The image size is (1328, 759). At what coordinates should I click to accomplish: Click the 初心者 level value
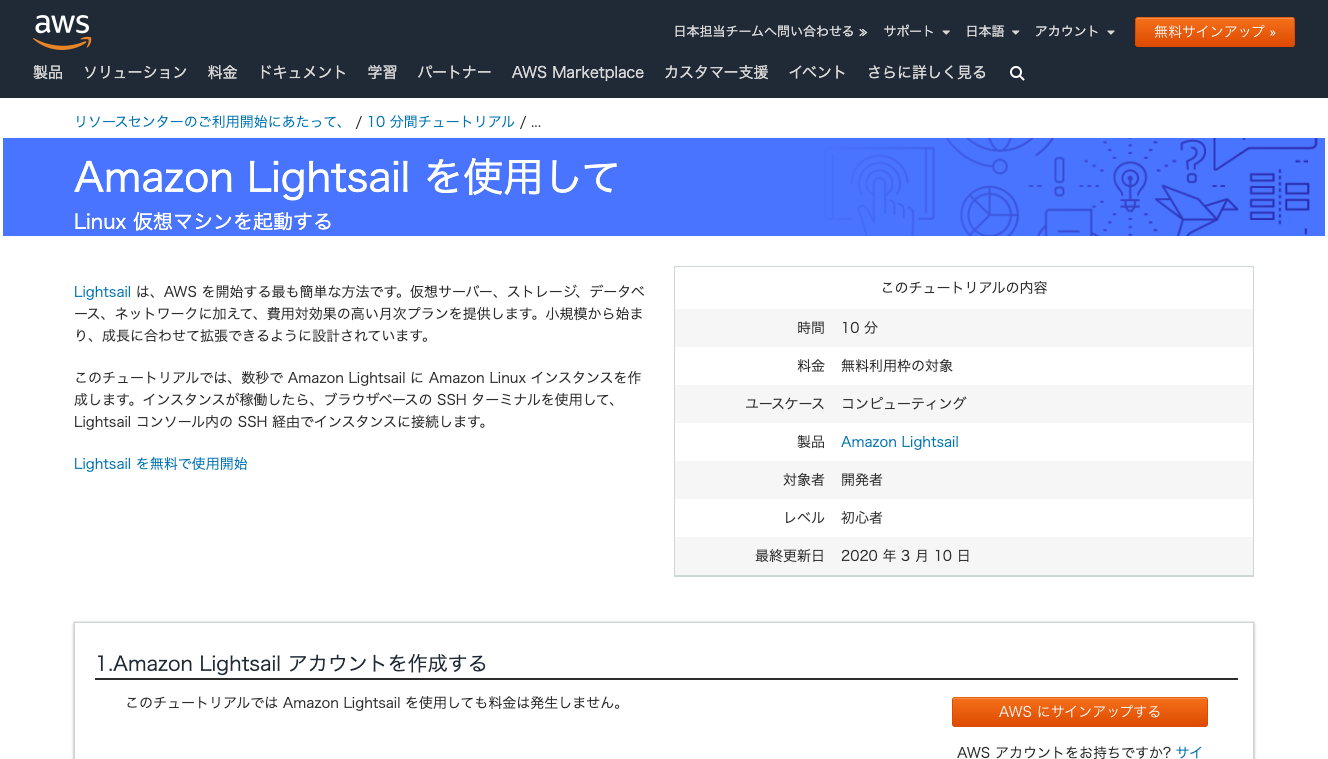pos(862,518)
